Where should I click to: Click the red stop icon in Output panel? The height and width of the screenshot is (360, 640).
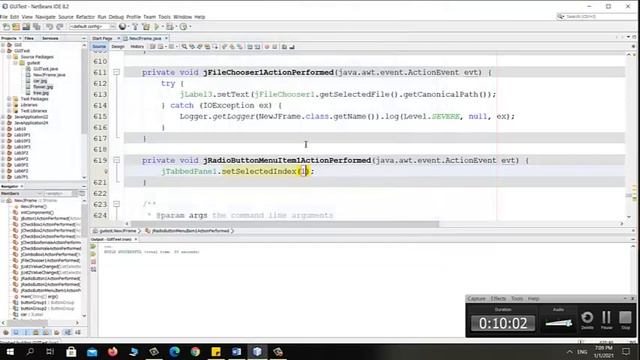(93, 262)
